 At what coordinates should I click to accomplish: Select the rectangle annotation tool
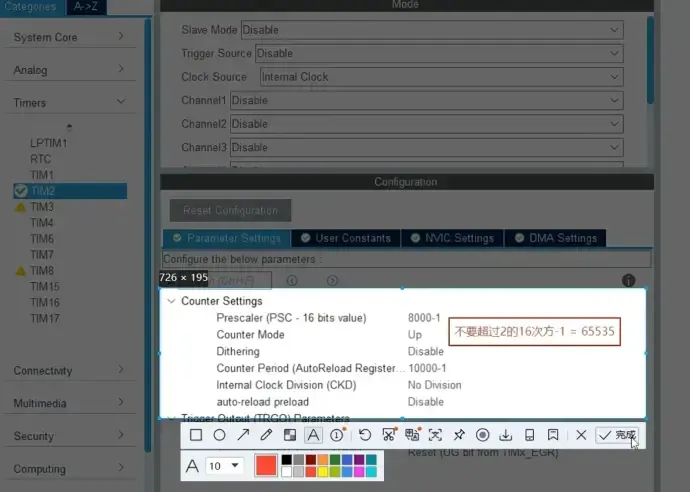click(196, 435)
